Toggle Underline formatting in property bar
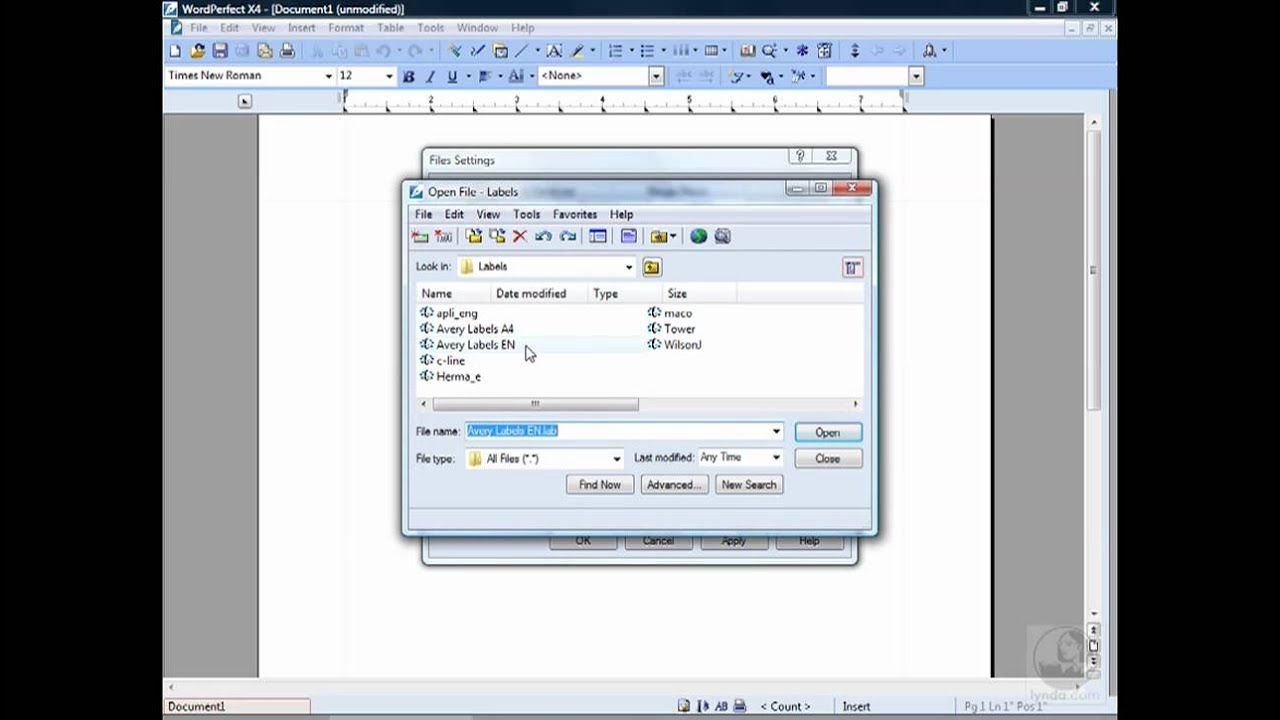Image resolution: width=1280 pixels, height=720 pixels. pyautogui.click(x=452, y=76)
